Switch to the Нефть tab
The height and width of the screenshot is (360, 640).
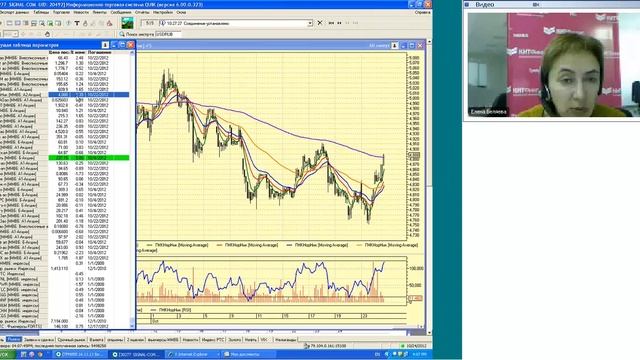pyautogui.click(x=251, y=340)
